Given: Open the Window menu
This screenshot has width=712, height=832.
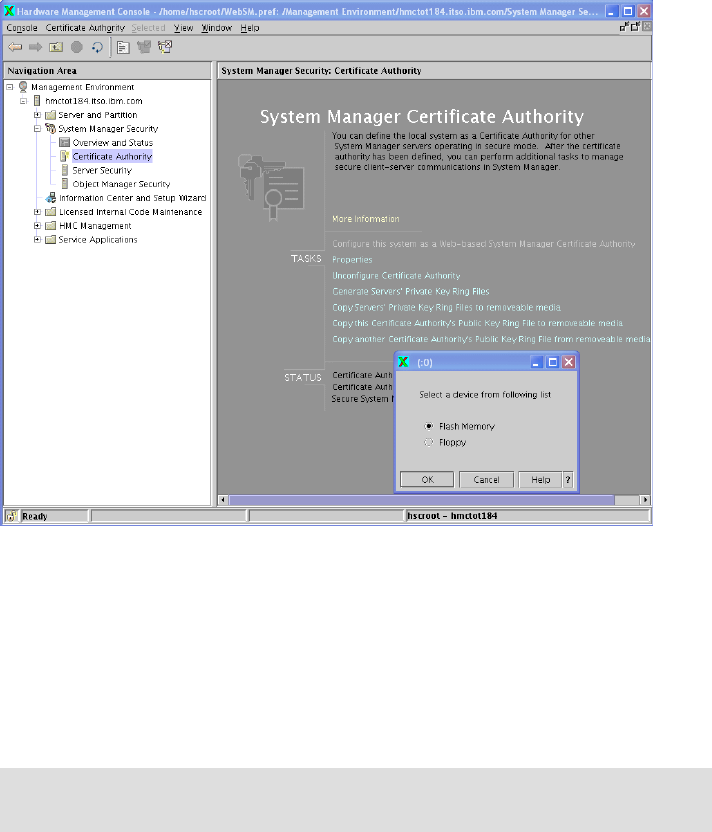Looking at the screenshot, I should tap(216, 28).
